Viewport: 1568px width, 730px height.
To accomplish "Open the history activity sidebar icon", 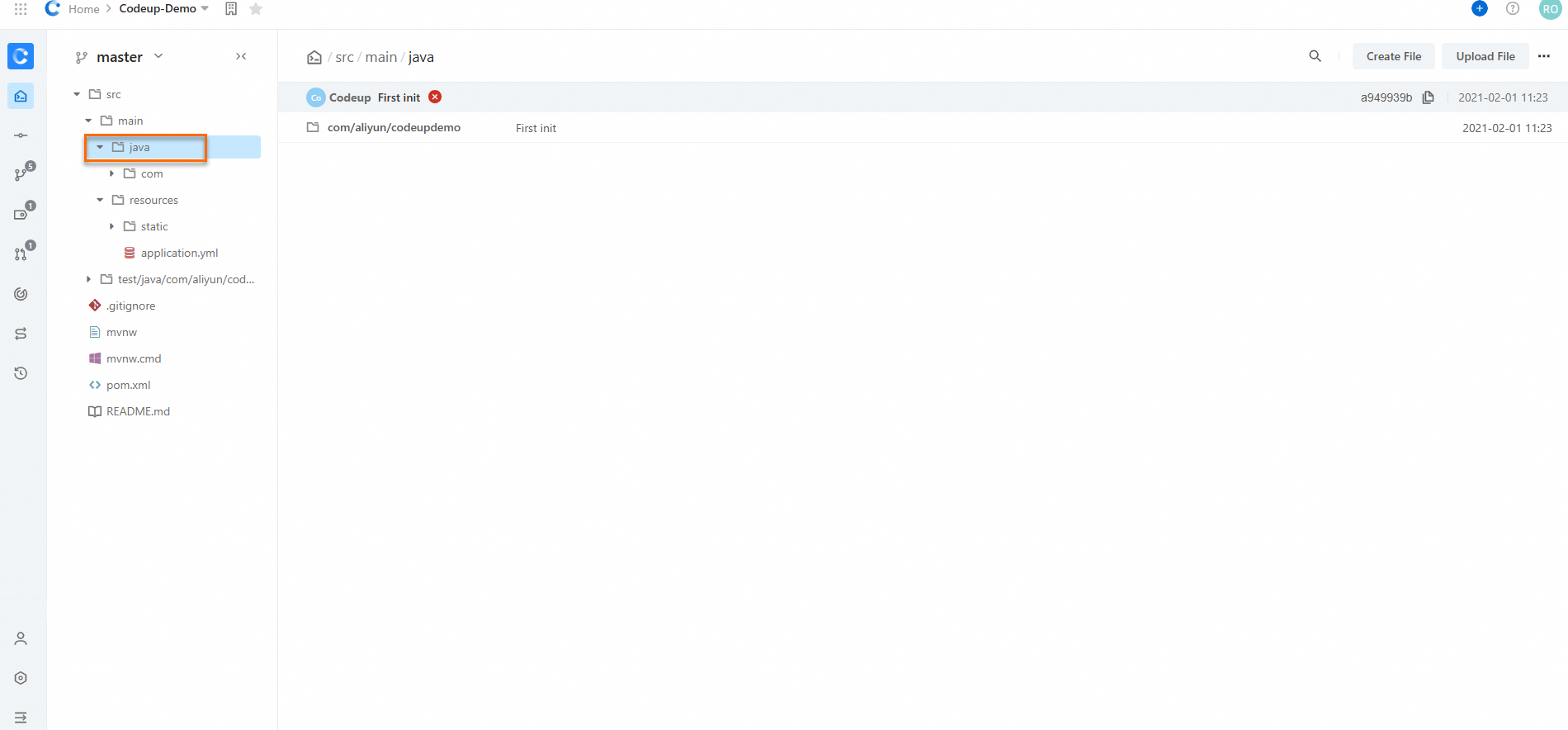I will [x=21, y=373].
